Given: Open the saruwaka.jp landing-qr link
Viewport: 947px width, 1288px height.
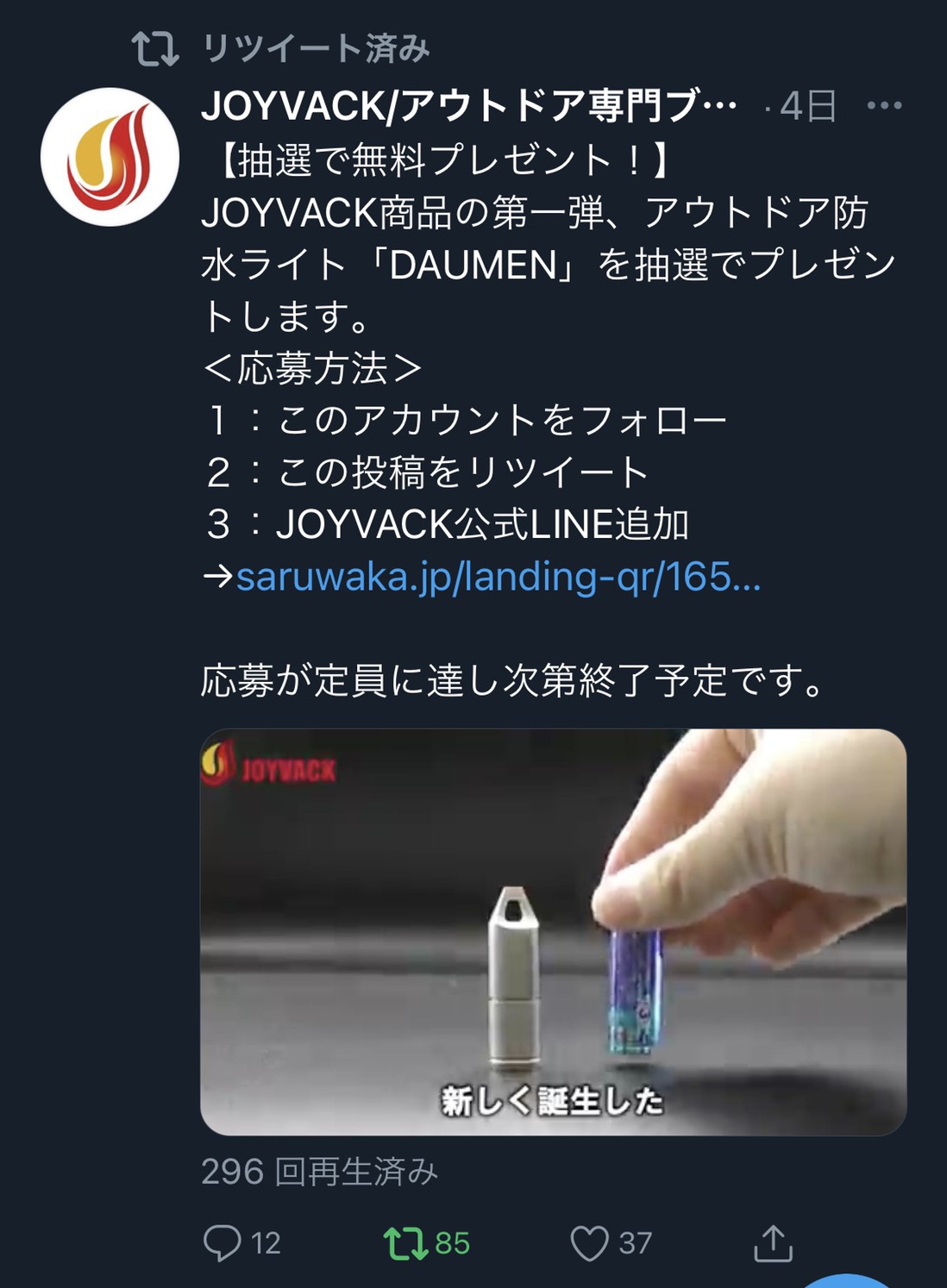Looking at the screenshot, I should (499, 577).
